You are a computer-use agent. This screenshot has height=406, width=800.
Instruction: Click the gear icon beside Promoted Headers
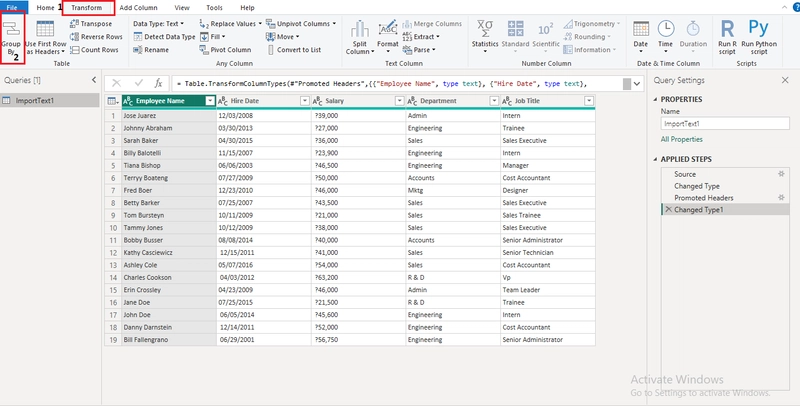click(x=781, y=197)
